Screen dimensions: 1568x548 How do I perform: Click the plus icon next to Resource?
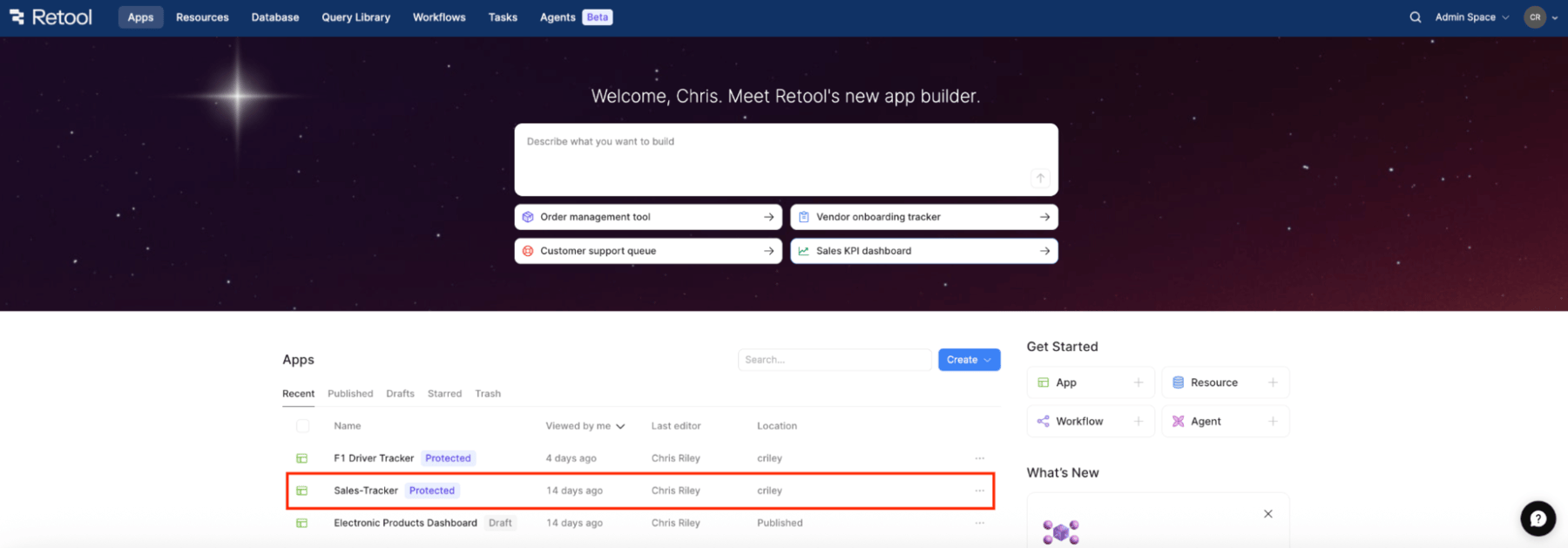click(x=1273, y=382)
